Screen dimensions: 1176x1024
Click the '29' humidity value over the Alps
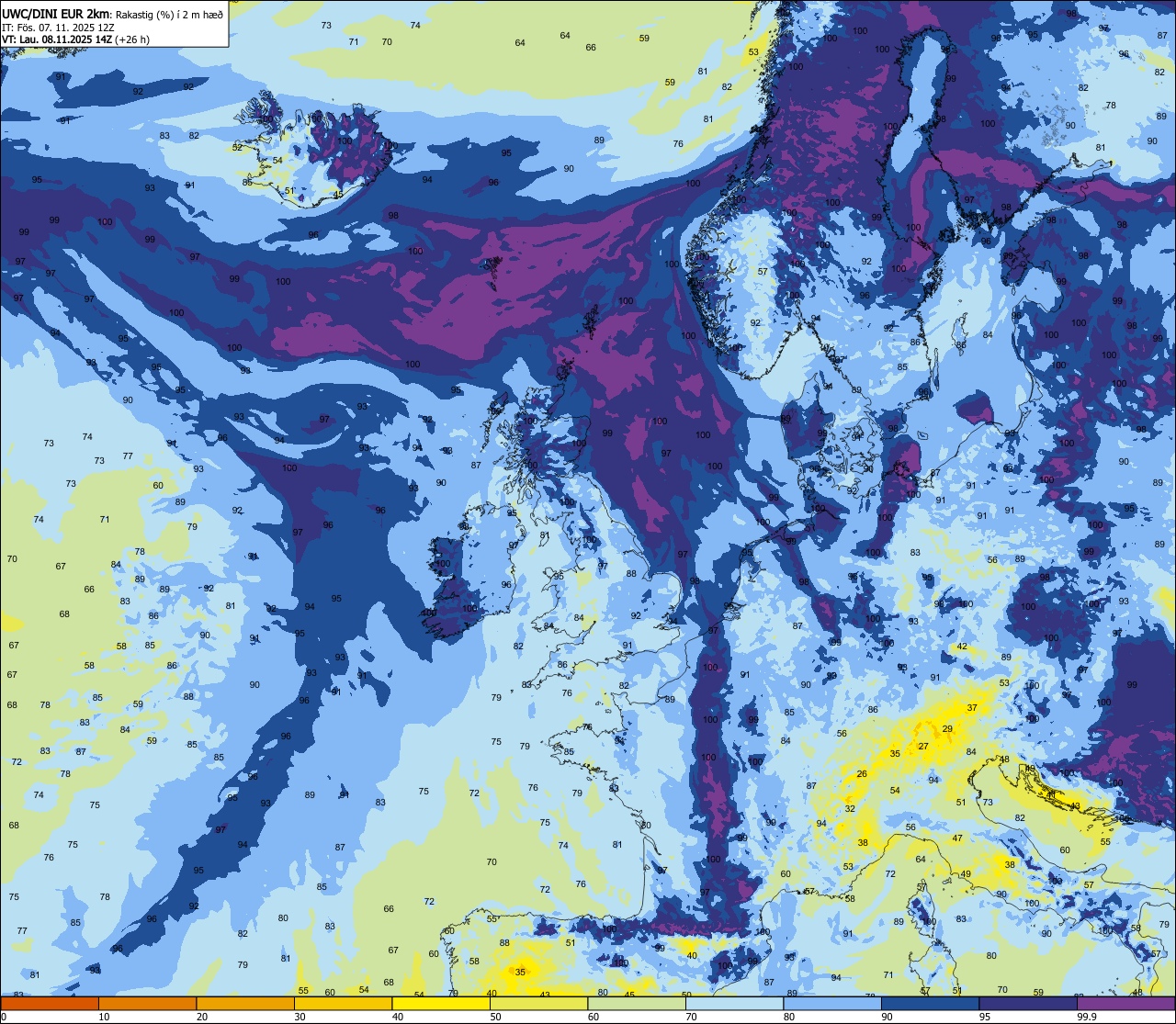pos(947,728)
